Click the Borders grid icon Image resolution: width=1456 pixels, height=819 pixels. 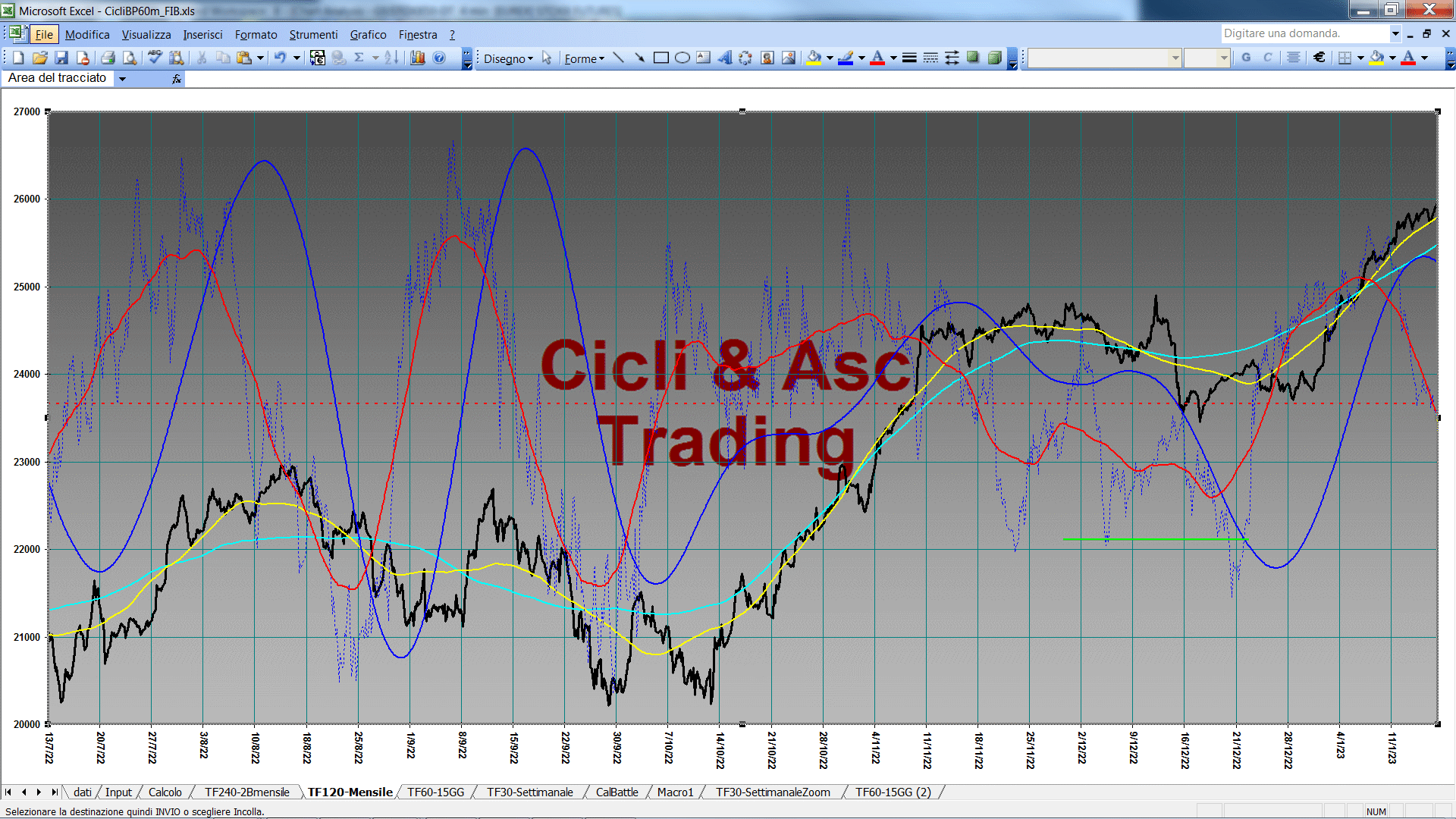click(1345, 58)
